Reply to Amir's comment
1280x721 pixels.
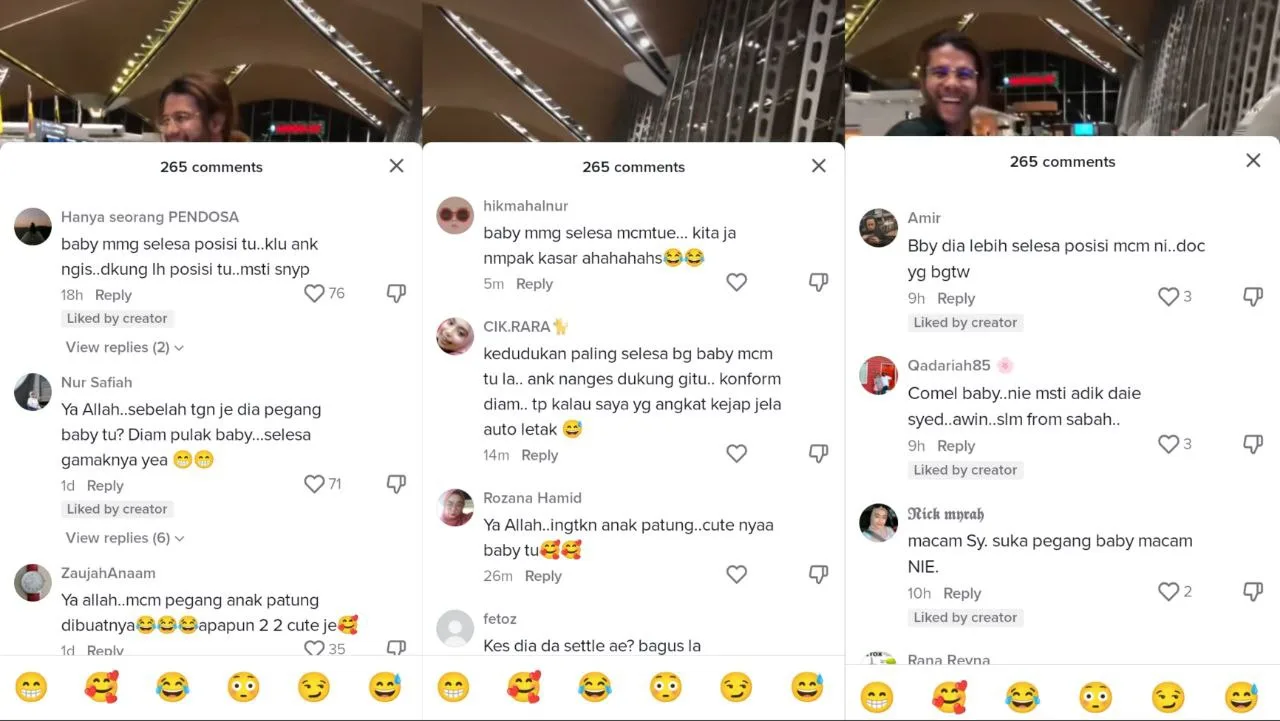coord(956,298)
